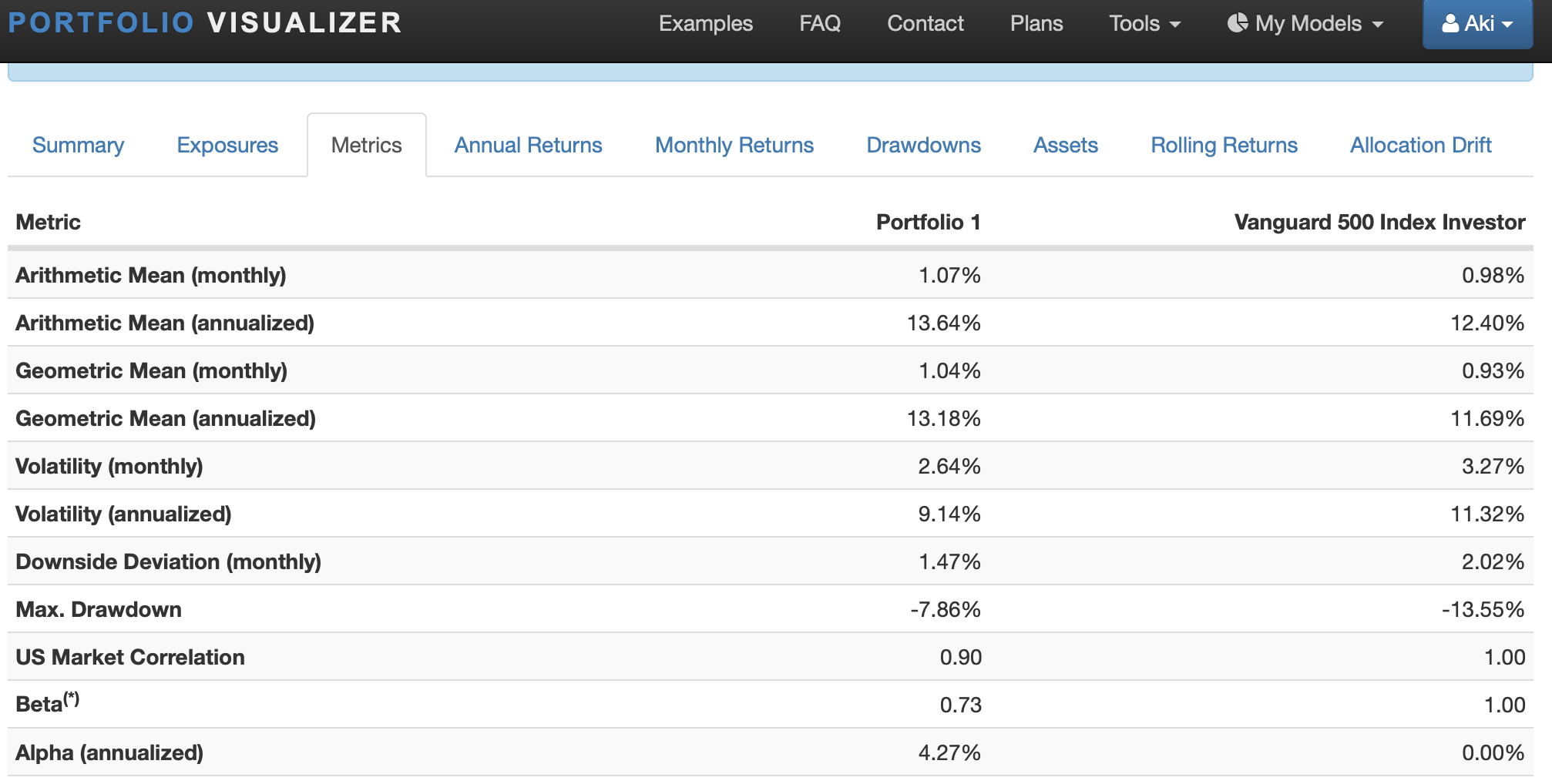Click the pie chart icon beside My Models
The width and height of the screenshot is (1552, 784).
[1238, 23]
